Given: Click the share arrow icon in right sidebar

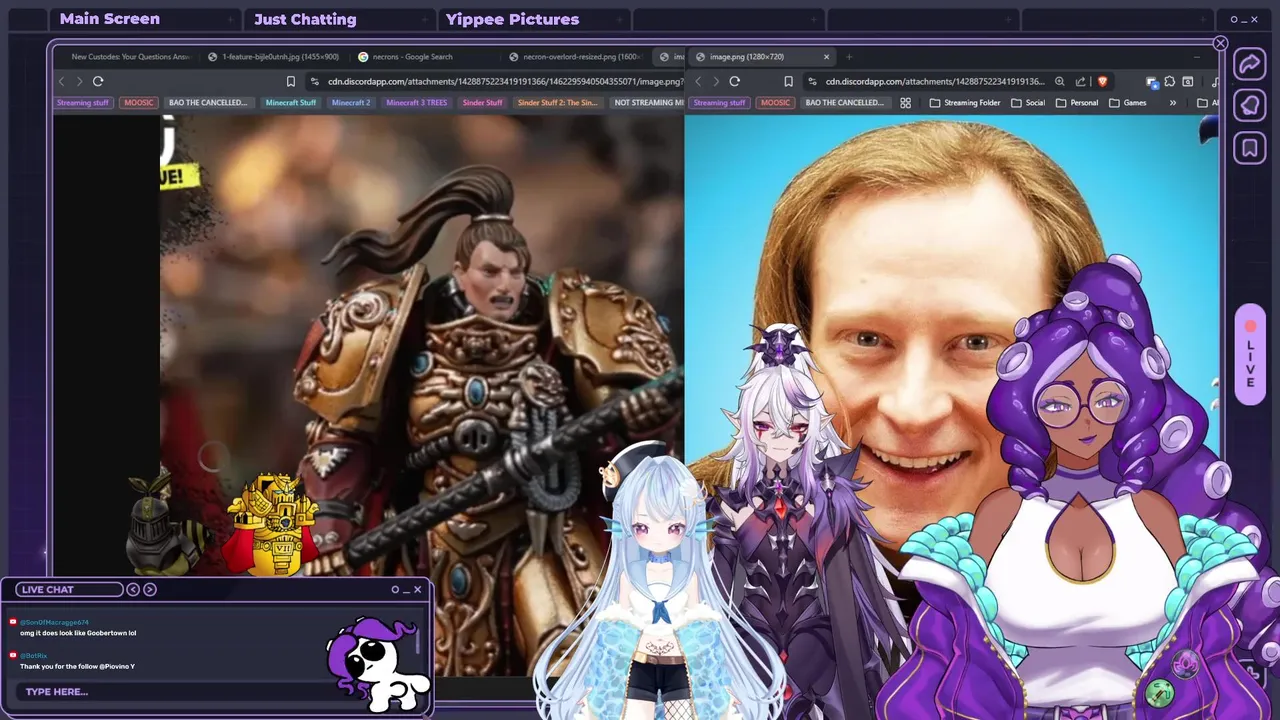Looking at the screenshot, I should (x=1249, y=64).
